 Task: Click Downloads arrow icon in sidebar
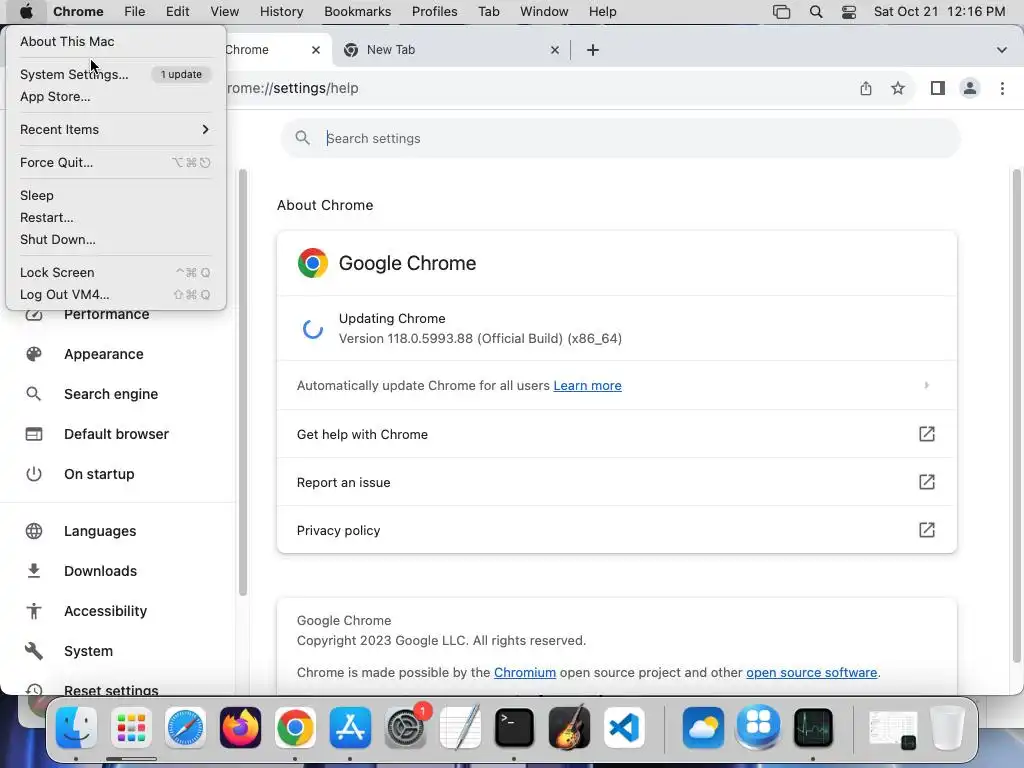[x=34, y=571]
